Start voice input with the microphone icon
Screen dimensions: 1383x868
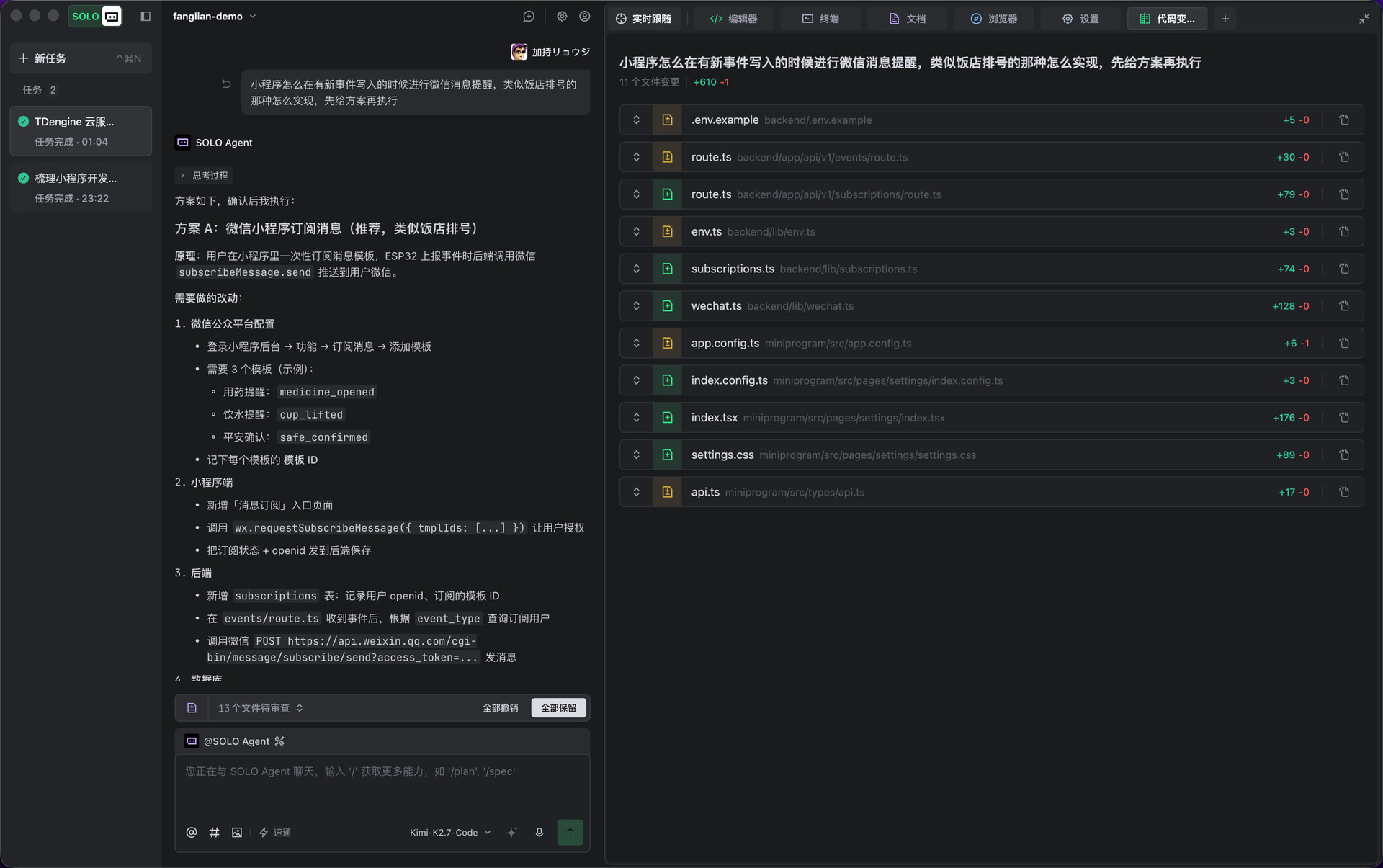point(540,833)
